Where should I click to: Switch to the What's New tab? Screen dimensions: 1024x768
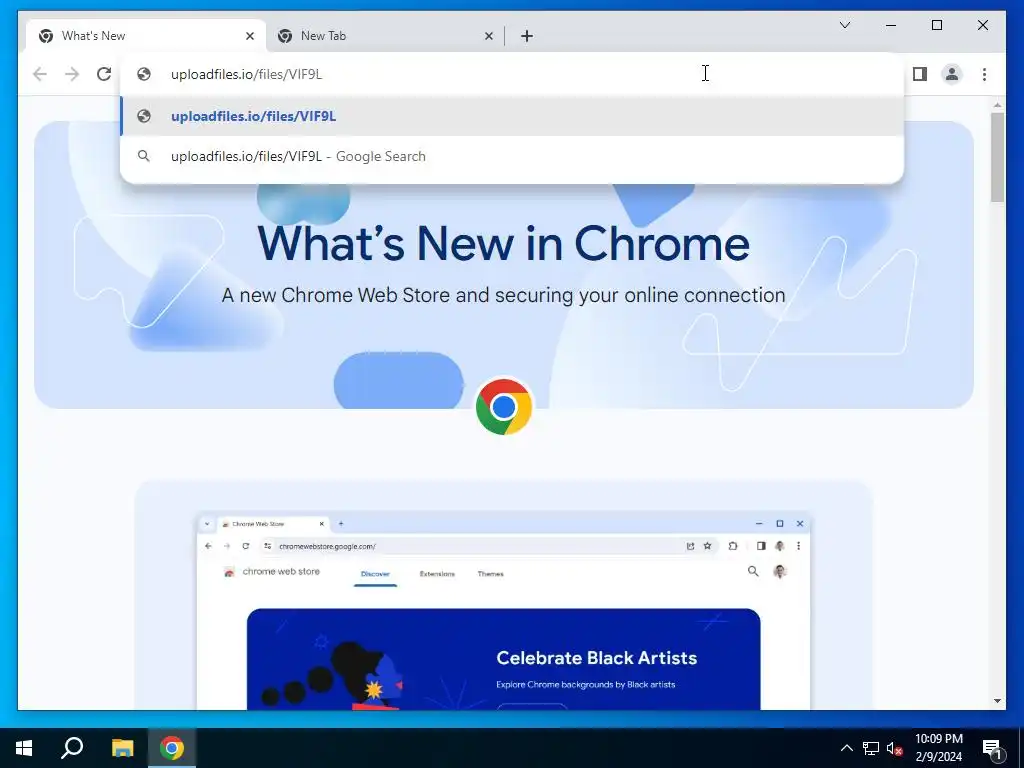(x=146, y=36)
